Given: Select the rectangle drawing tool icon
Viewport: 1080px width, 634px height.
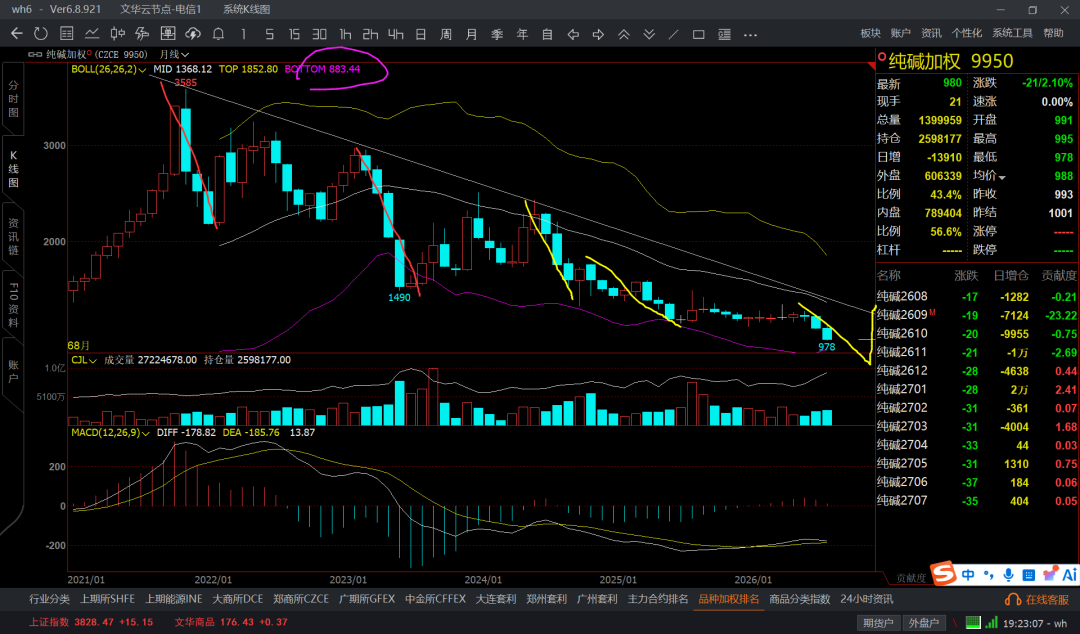Looking at the screenshot, I should coord(698,34).
